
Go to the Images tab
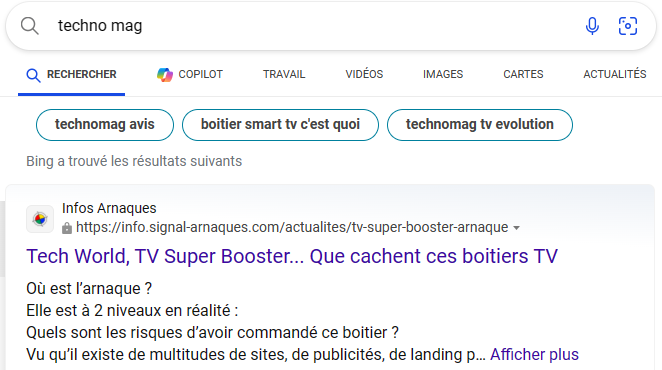[x=443, y=74]
